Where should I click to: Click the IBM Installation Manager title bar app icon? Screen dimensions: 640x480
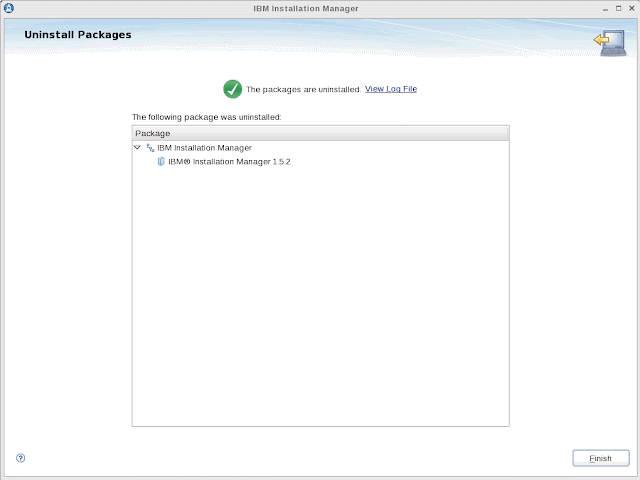coord(9,8)
